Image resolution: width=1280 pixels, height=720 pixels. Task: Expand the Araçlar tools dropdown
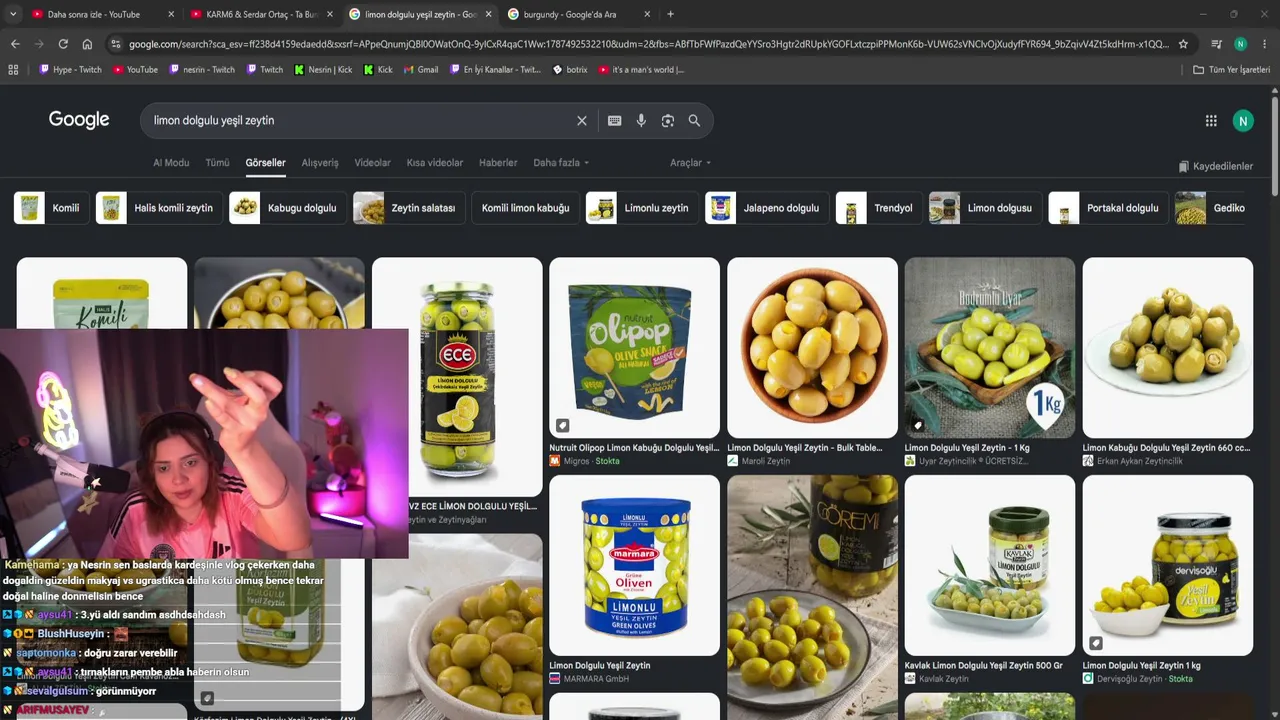[x=690, y=163]
